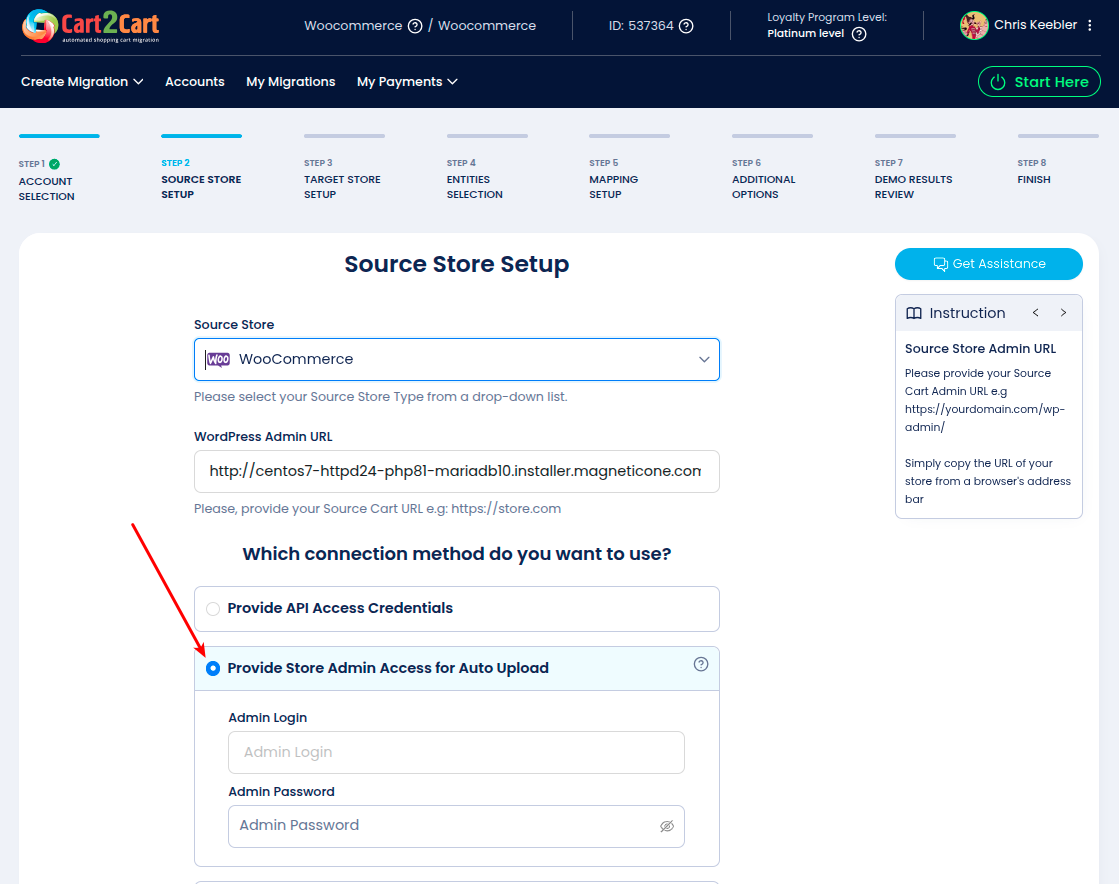Click the WordPress Admin URL field
This screenshot has width=1119, height=884.
456,471
